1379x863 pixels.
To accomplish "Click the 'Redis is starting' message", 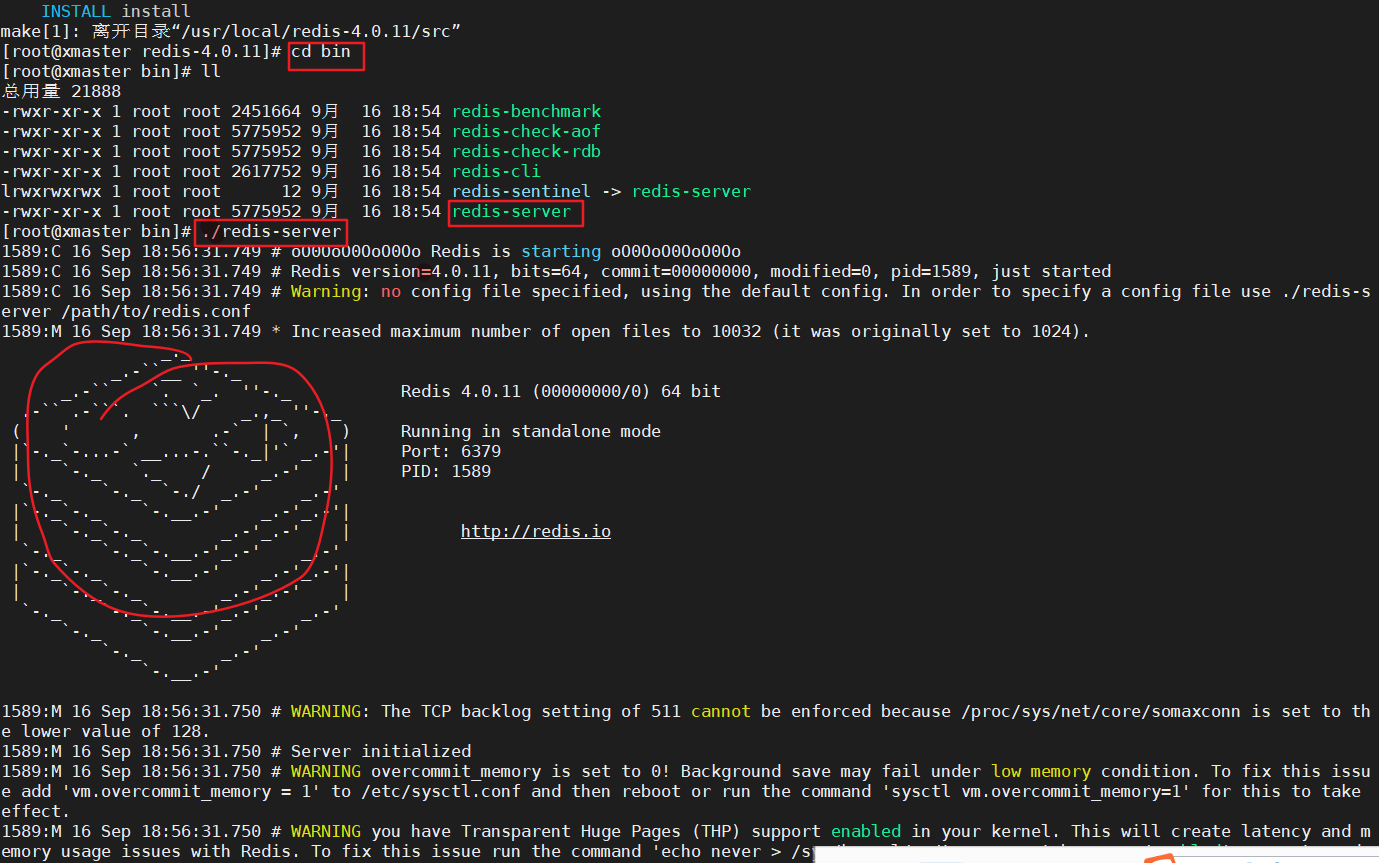I will click(516, 251).
